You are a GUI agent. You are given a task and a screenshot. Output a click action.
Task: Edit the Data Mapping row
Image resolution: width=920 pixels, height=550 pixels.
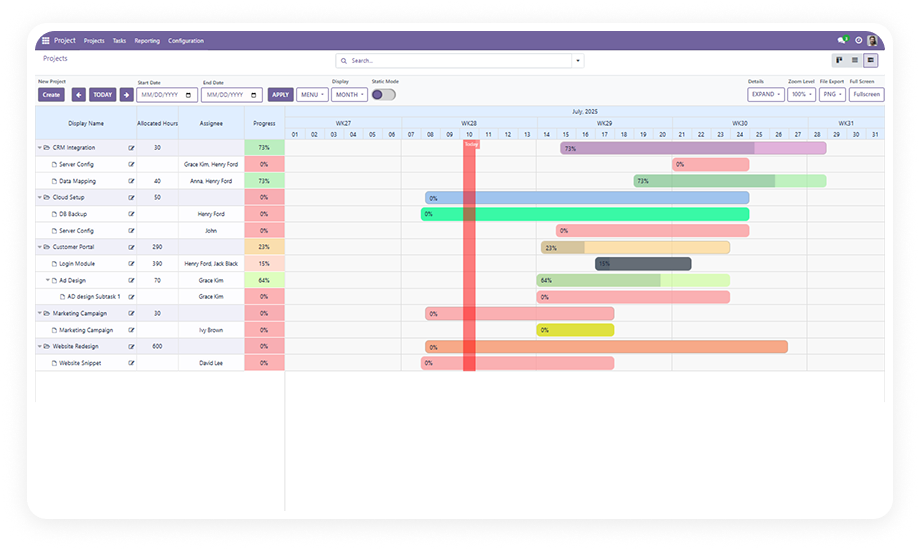coord(131,181)
